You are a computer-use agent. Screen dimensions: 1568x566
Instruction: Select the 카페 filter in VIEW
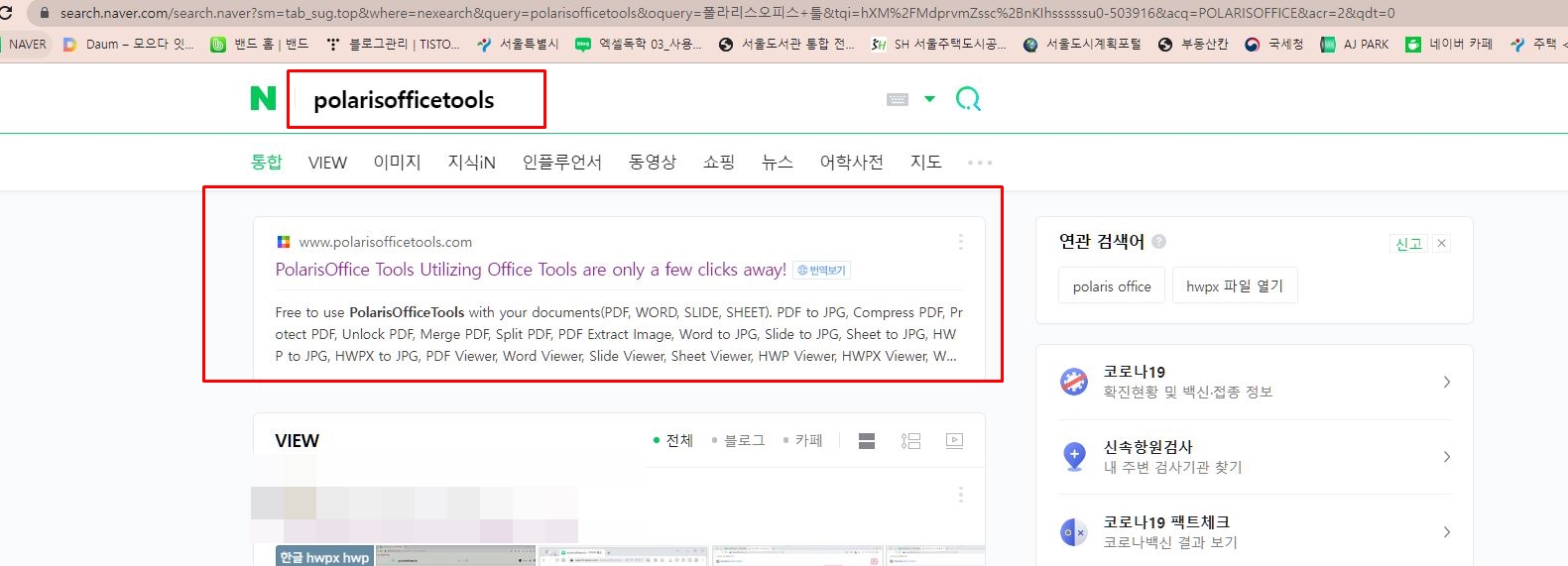tap(803, 441)
